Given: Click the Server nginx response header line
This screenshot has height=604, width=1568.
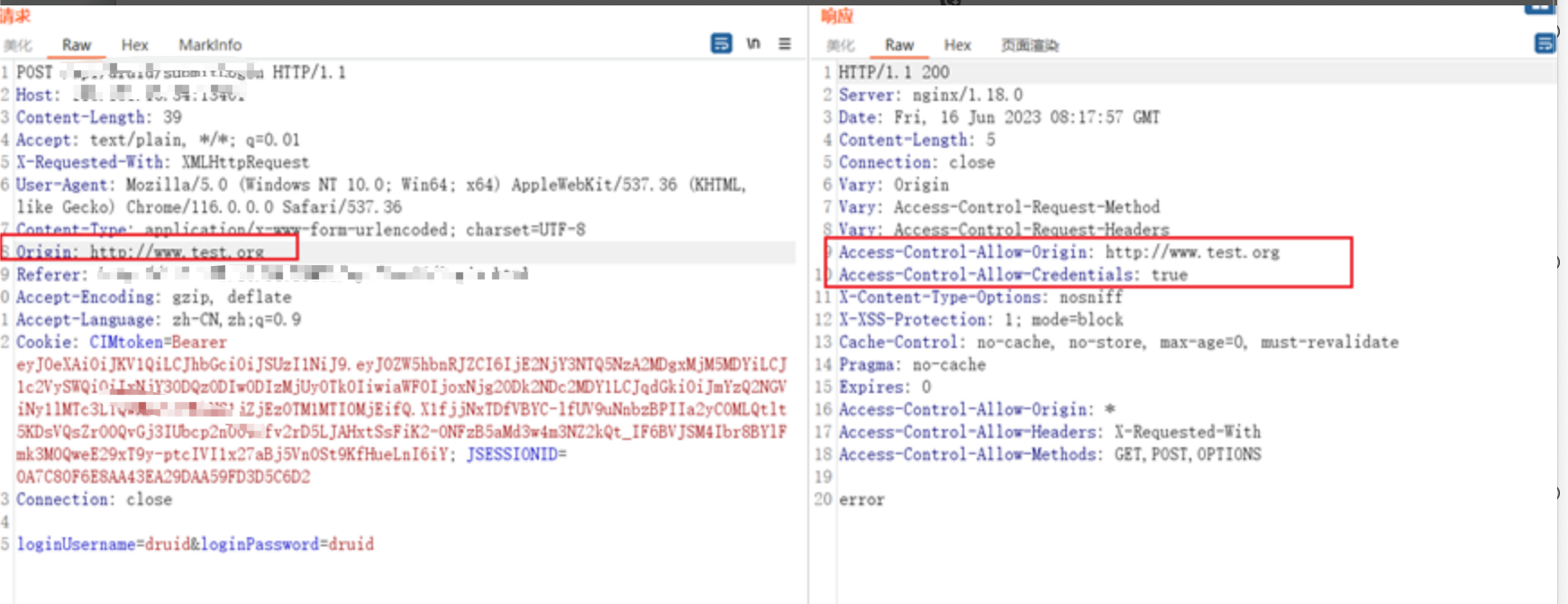Looking at the screenshot, I should (x=930, y=95).
